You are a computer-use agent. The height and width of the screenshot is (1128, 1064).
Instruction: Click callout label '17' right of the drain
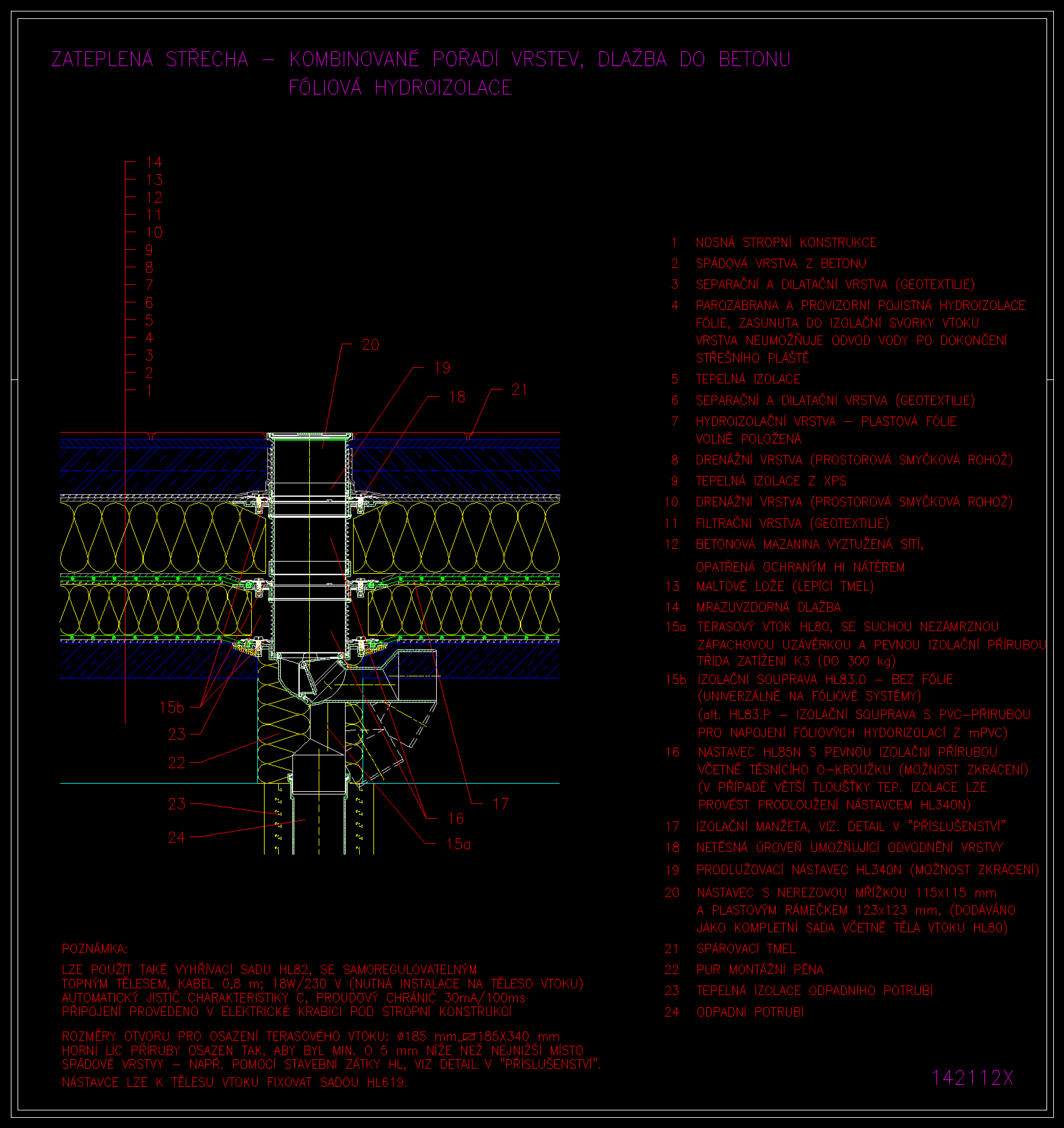(500, 804)
